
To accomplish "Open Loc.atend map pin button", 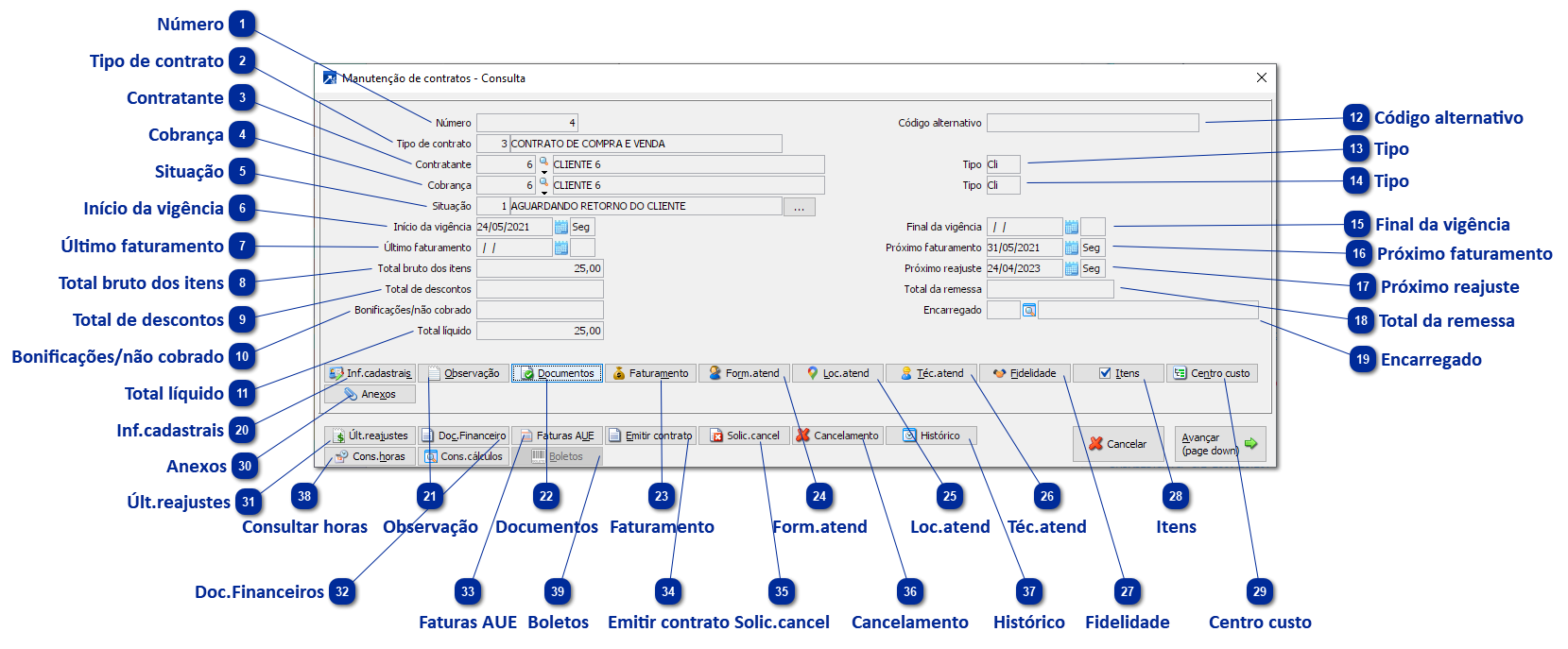I will click(837, 373).
